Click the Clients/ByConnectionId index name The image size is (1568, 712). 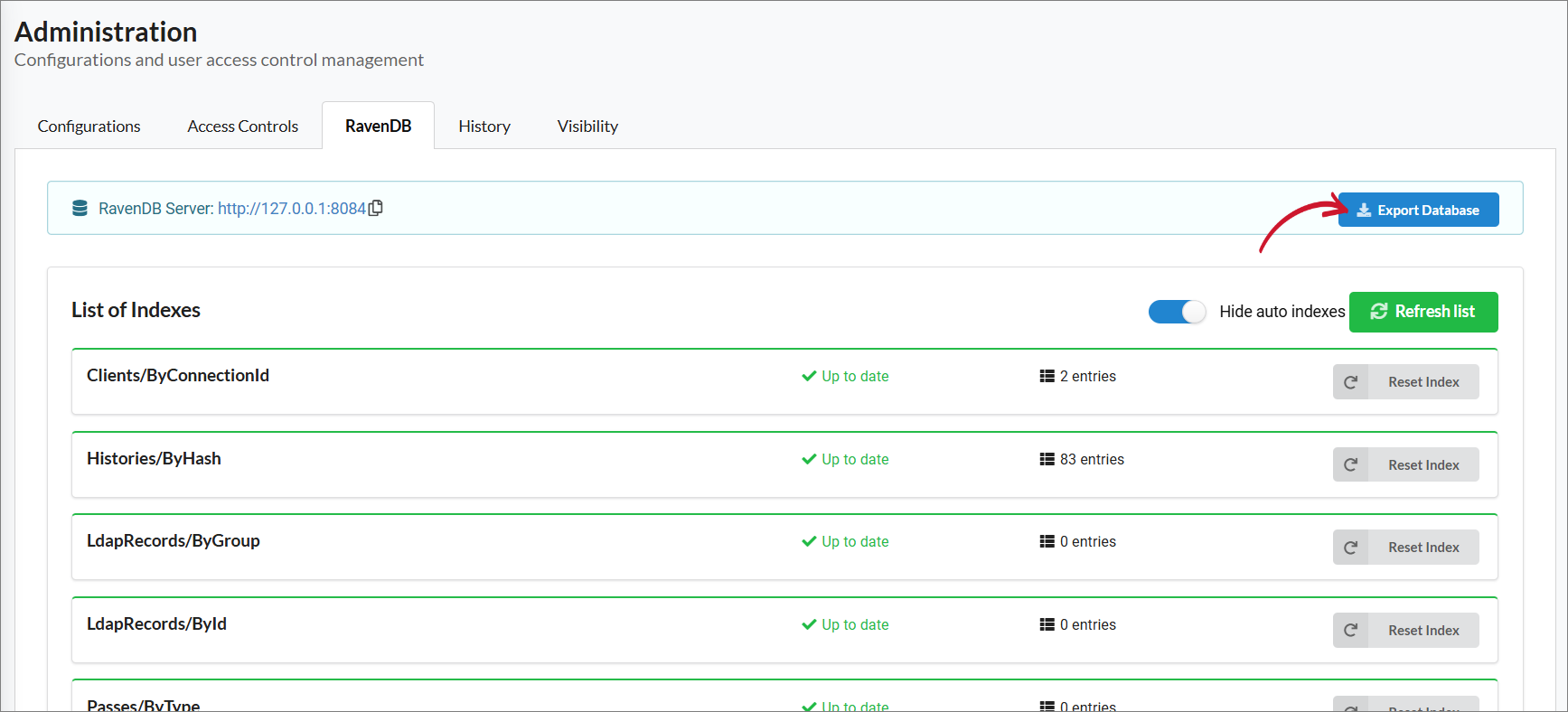[178, 375]
